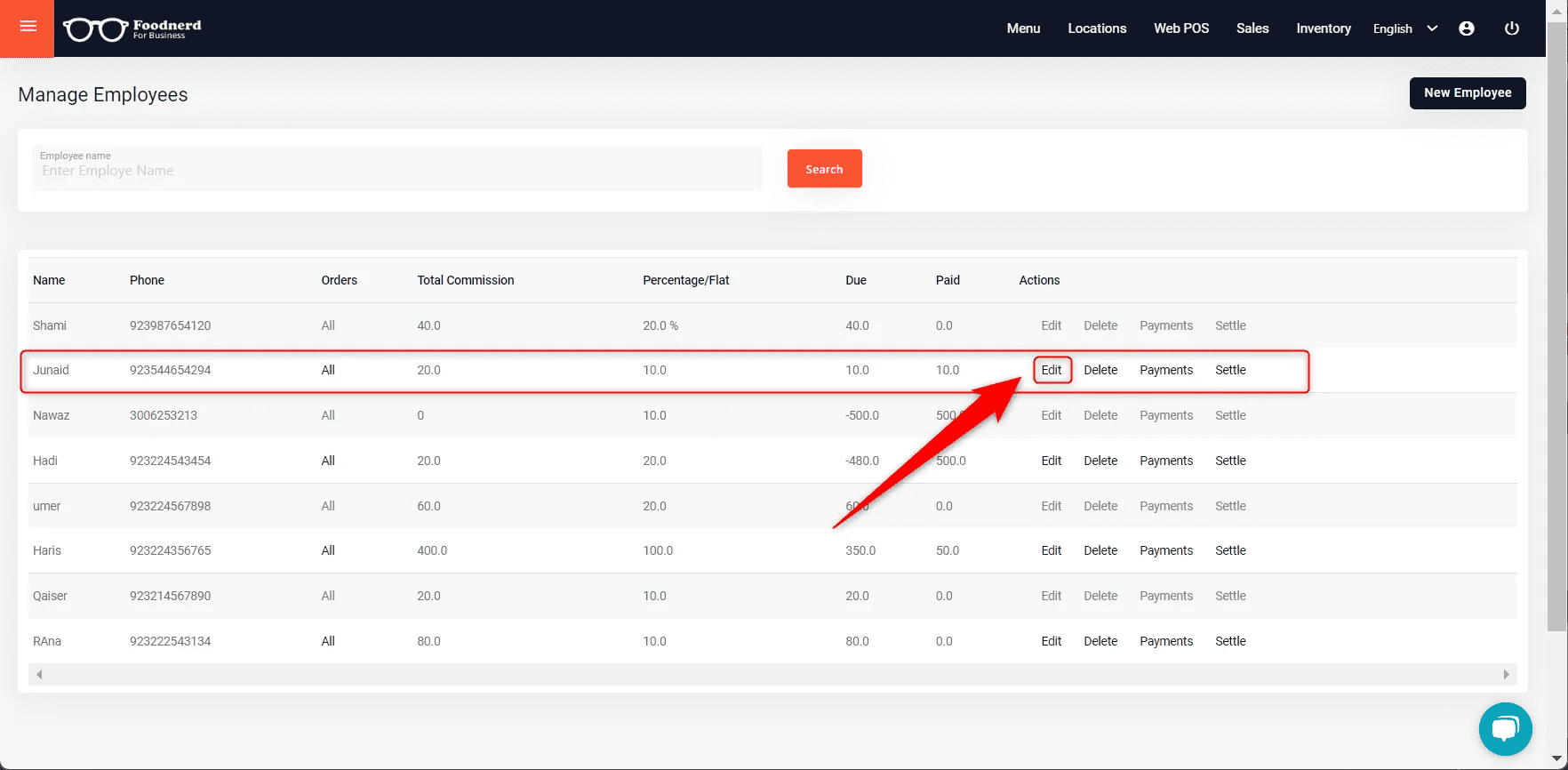1568x770 pixels.
Task: Open Payments for Shami
Action: point(1166,325)
